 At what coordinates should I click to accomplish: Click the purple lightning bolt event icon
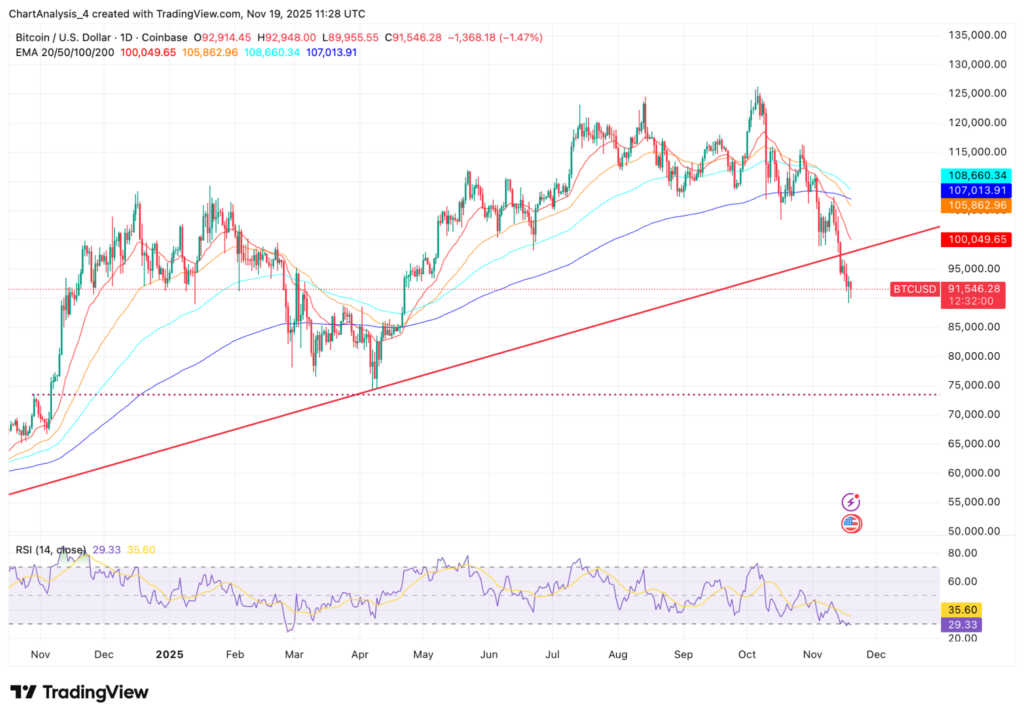pos(851,502)
